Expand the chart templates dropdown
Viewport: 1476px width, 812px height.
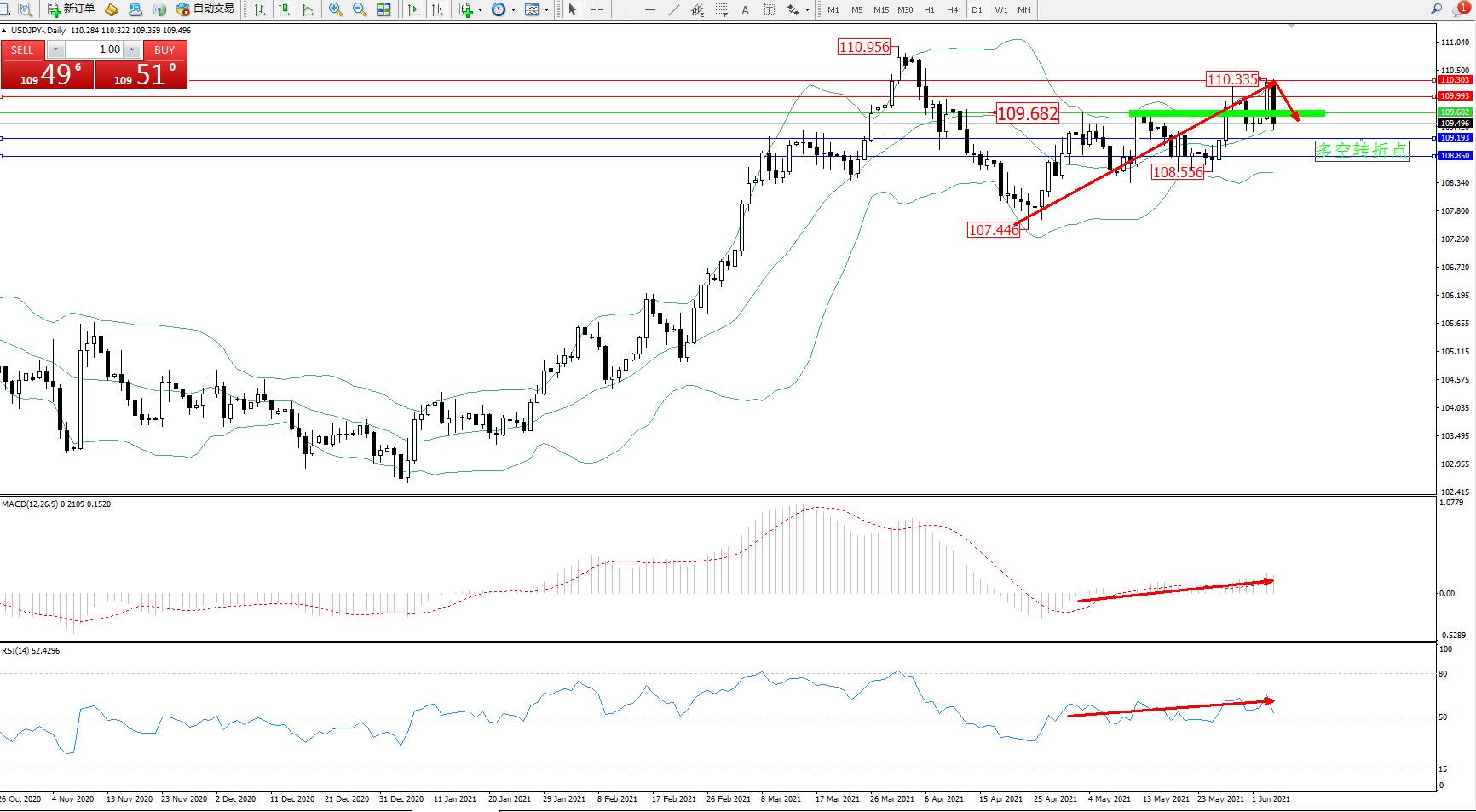tap(546, 10)
